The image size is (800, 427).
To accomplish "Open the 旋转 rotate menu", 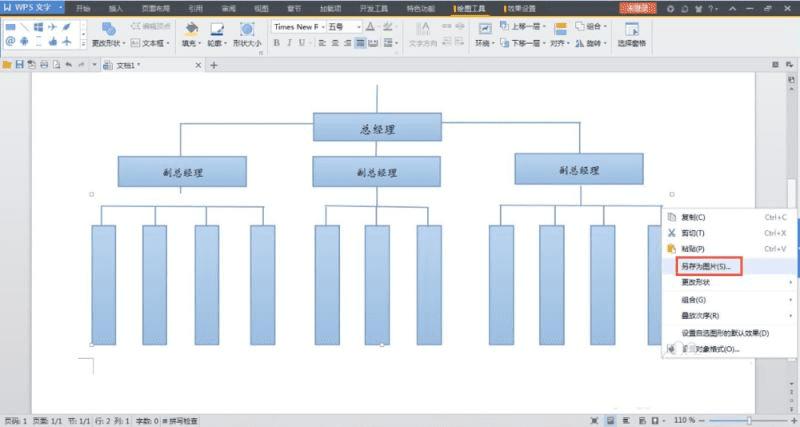I will click(591, 43).
